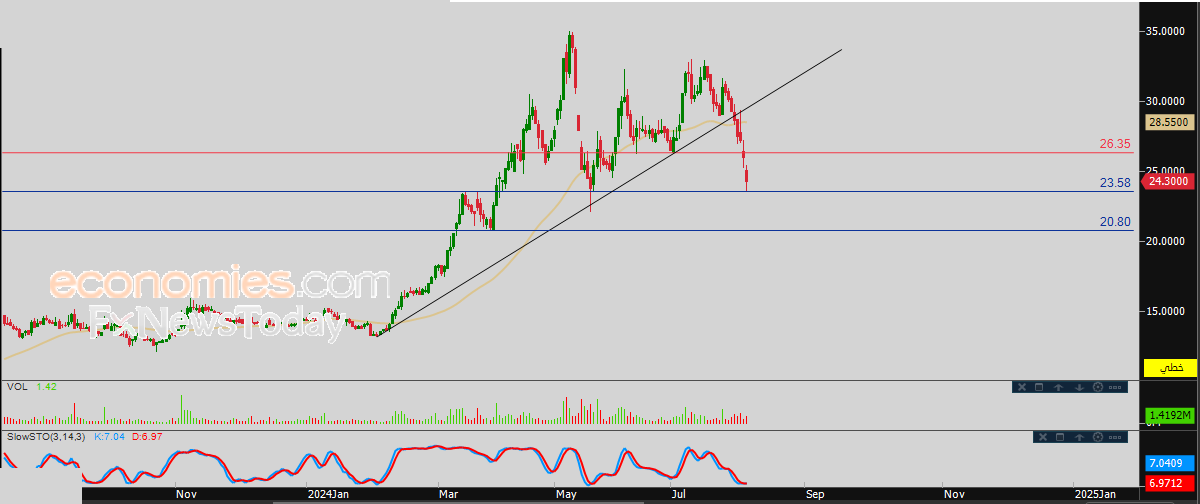Click the 24.3000 current price tag
Image resolution: width=1200 pixels, height=504 pixels.
1168,181
